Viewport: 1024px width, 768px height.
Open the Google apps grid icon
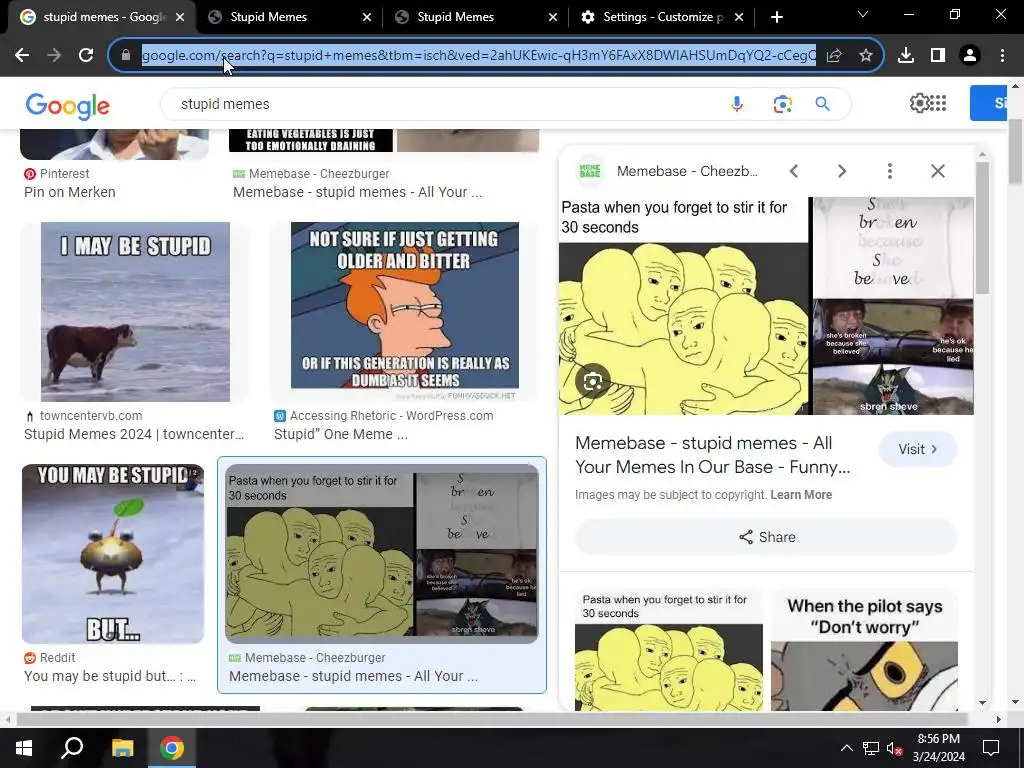[x=938, y=103]
